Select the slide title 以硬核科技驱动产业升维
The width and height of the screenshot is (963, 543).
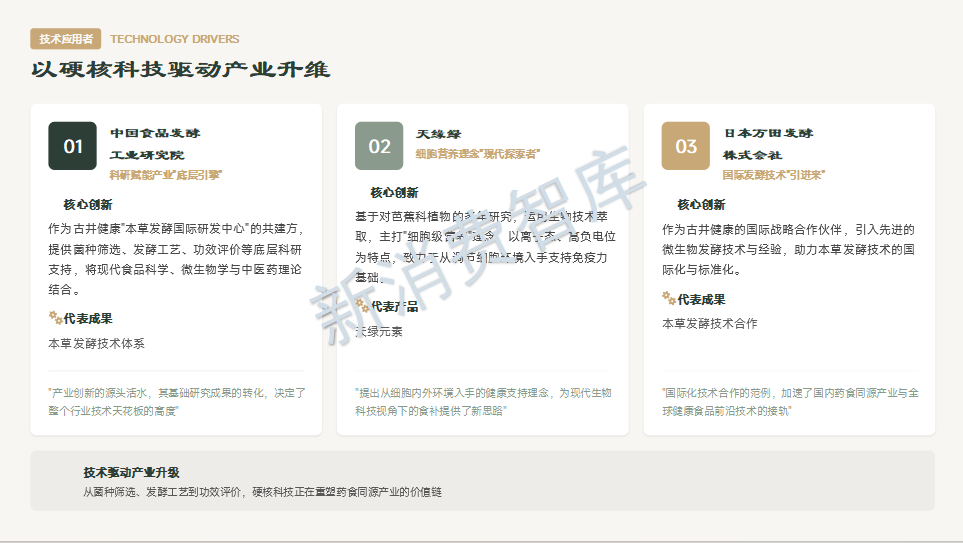[181, 70]
